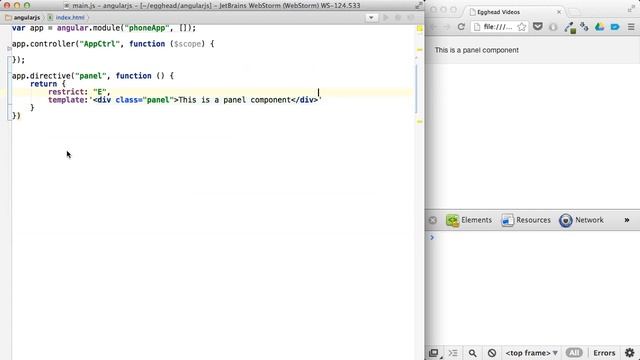This screenshot has width=640, height=360.
Task: Click the WebStorm toolbar icon right of Debug
Action: pyautogui.click(x=411, y=18)
